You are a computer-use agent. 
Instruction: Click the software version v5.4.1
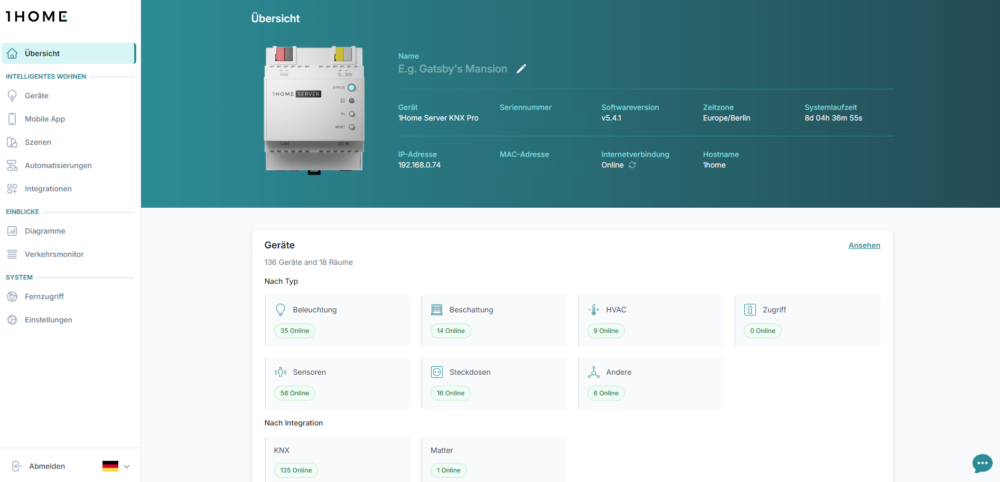tap(612, 118)
